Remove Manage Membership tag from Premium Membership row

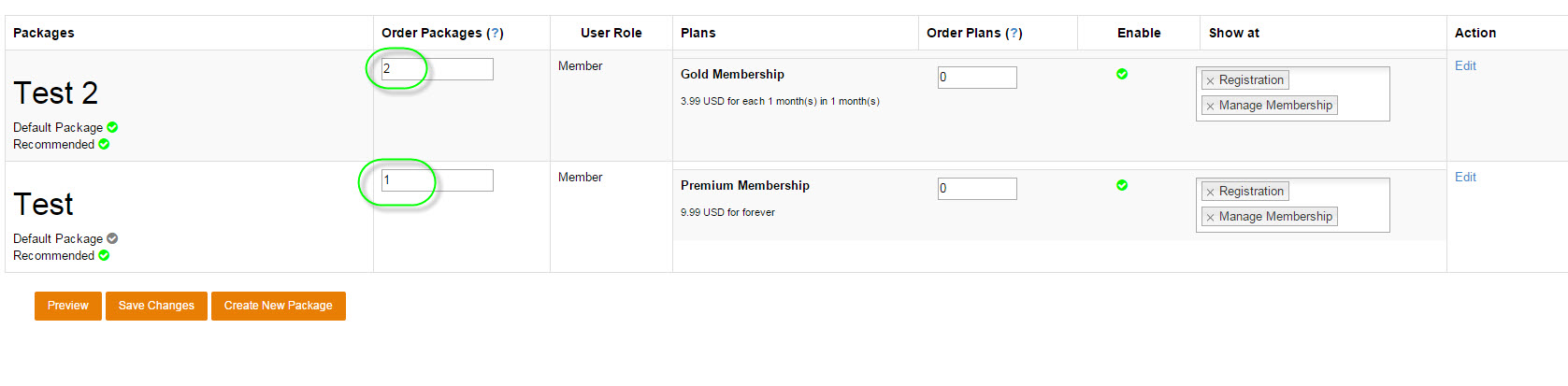[1210, 218]
